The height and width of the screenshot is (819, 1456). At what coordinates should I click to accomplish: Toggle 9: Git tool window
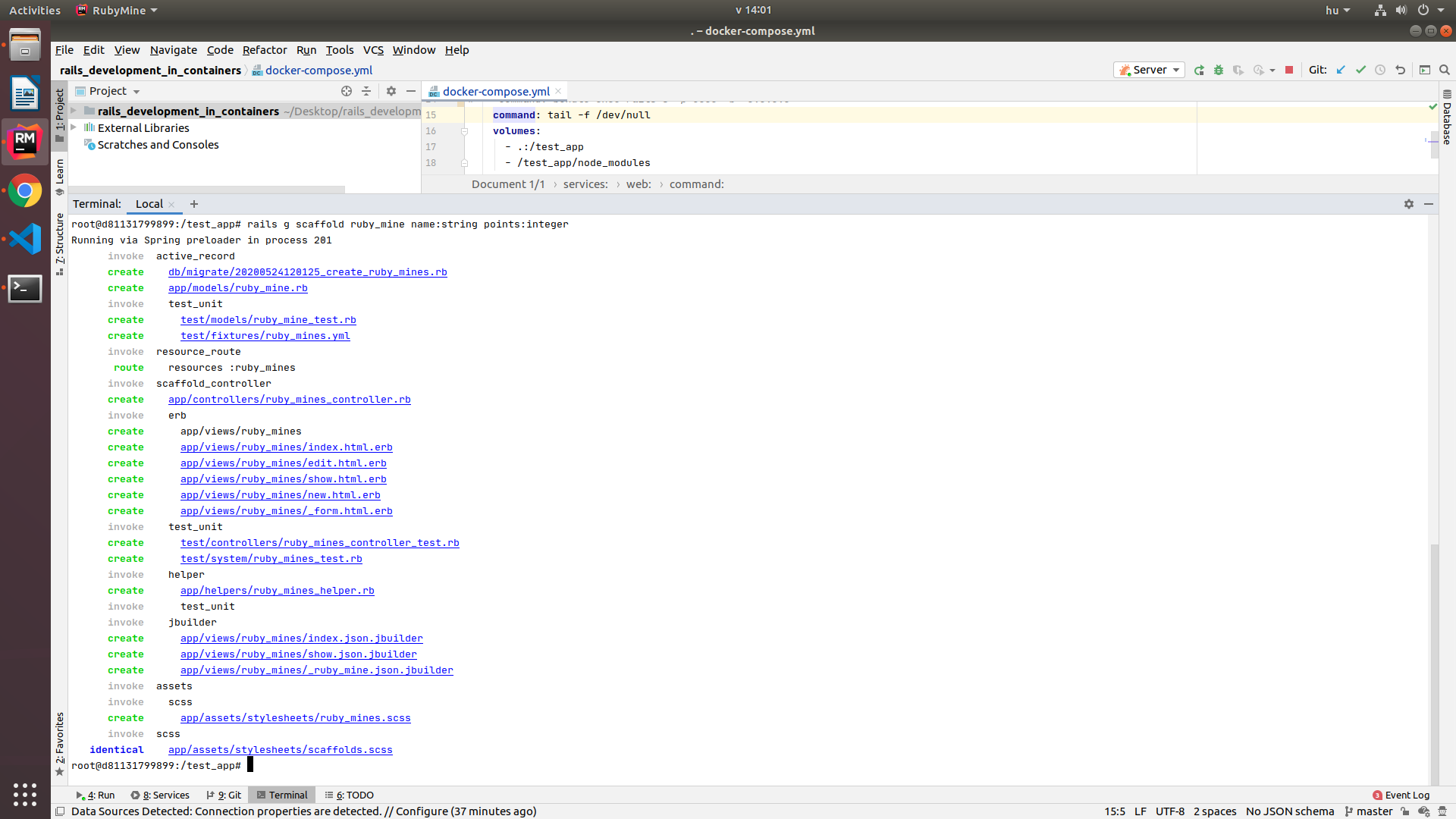tap(224, 795)
